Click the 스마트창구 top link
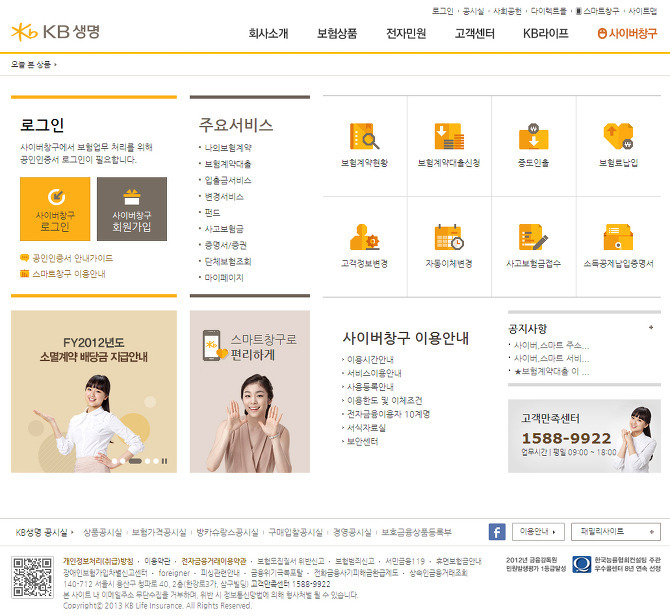670x615 pixels. [x=597, y=11]
